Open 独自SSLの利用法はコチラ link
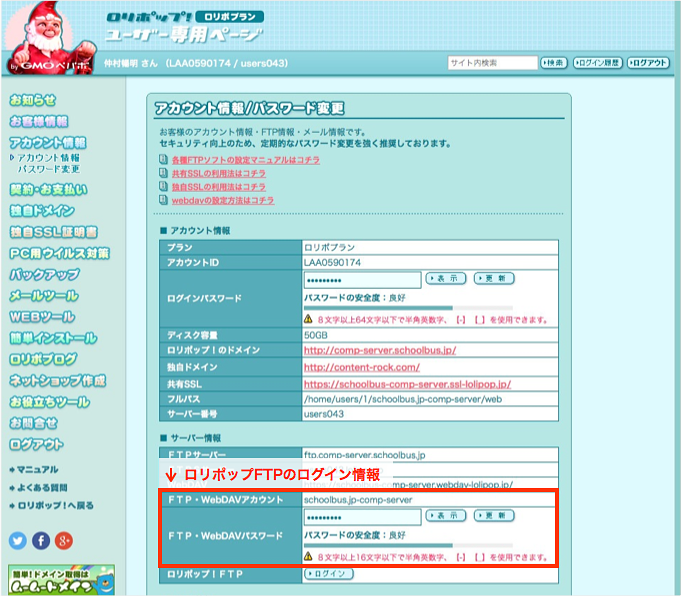 point(218,187)
